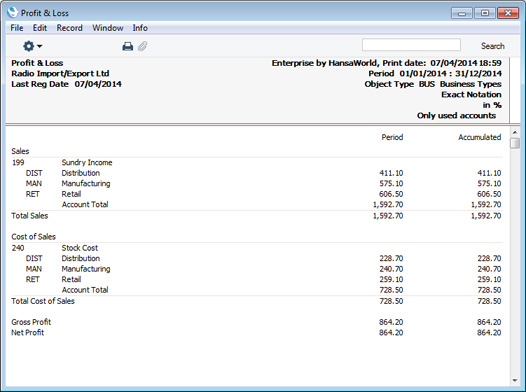Focus the search input field

pos(411,45)
